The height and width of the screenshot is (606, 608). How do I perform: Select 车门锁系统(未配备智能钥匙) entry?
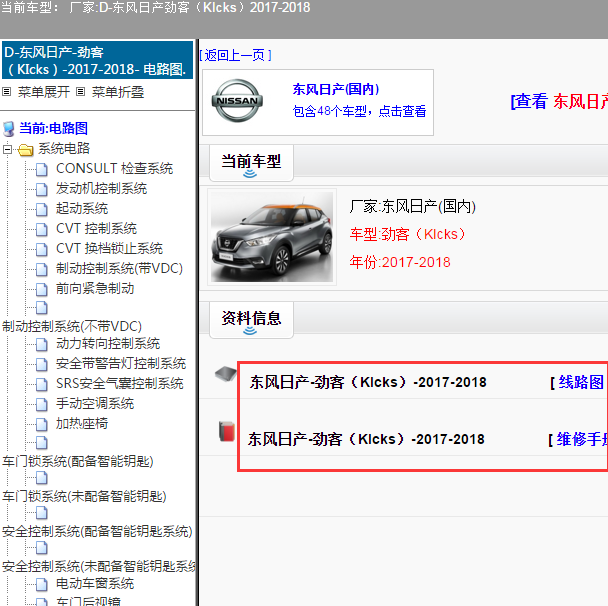84,496
